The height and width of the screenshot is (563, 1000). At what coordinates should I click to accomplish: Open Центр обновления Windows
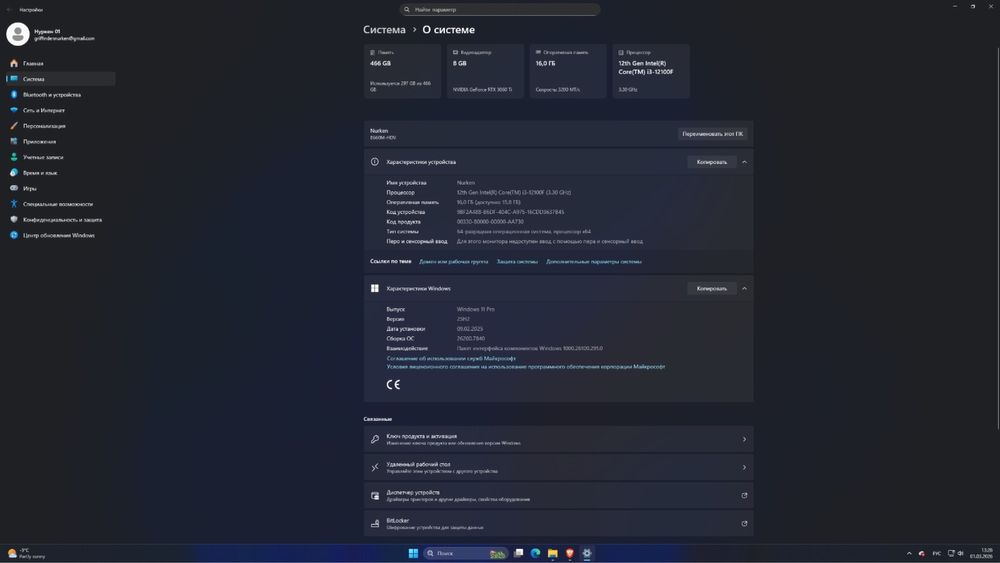61,235
